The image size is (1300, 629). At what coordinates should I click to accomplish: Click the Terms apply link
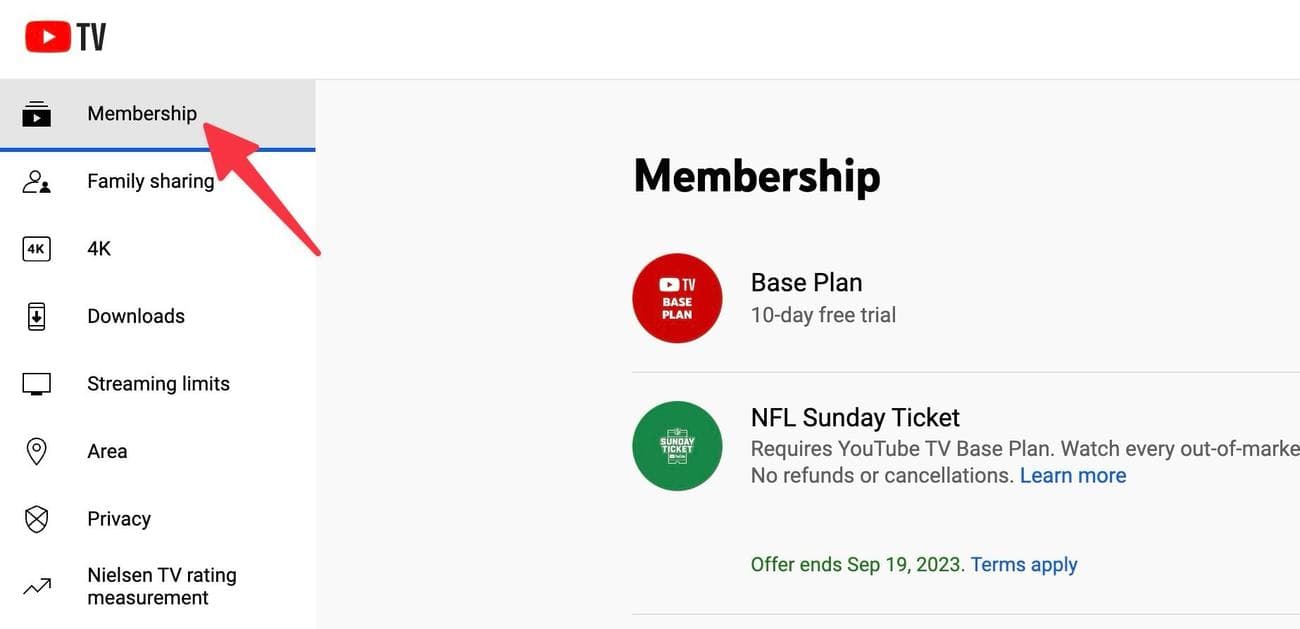click(x=1023, y=564)
